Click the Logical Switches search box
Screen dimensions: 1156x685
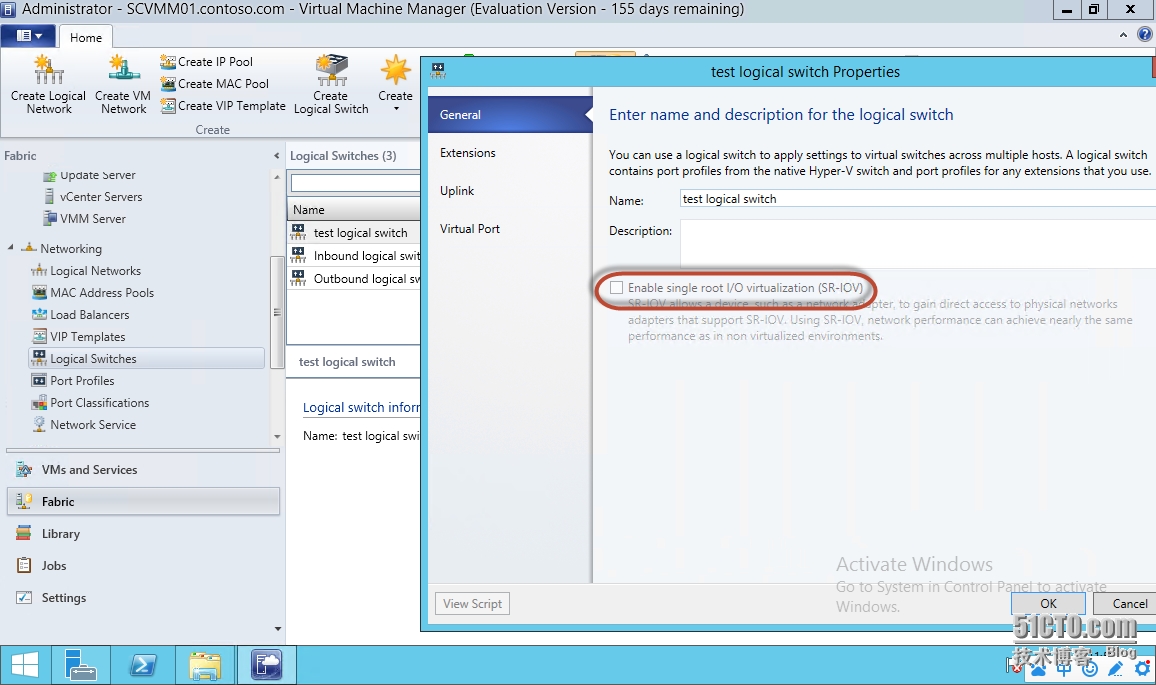click(355, 182)
